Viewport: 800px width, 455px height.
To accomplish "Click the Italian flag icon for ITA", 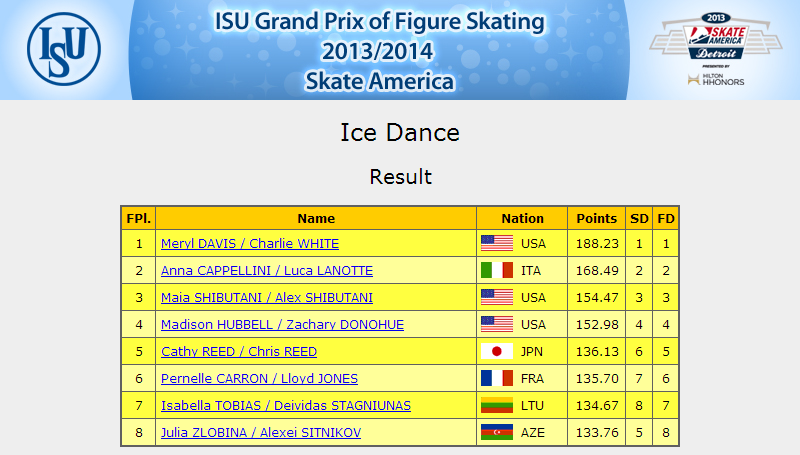I will point(497,270).
